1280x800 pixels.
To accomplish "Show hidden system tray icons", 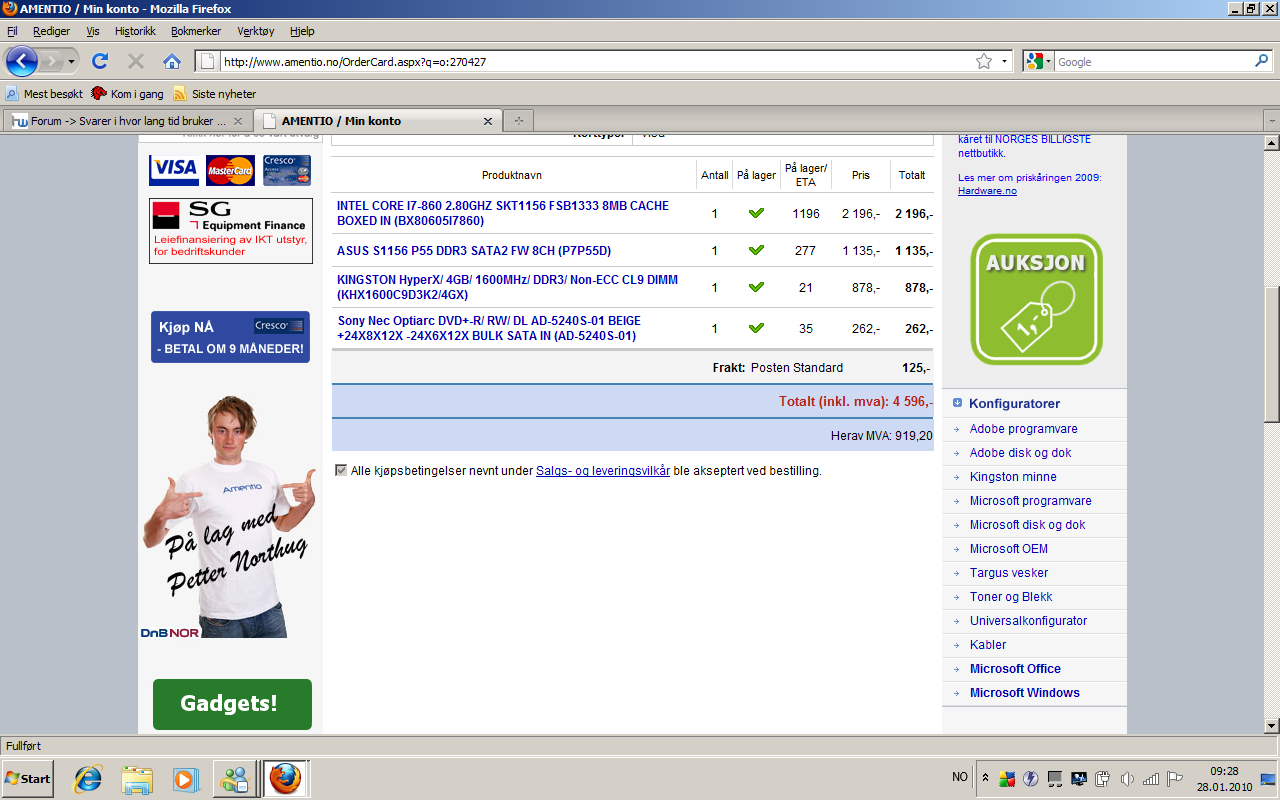I will click(x=985, y=778).
